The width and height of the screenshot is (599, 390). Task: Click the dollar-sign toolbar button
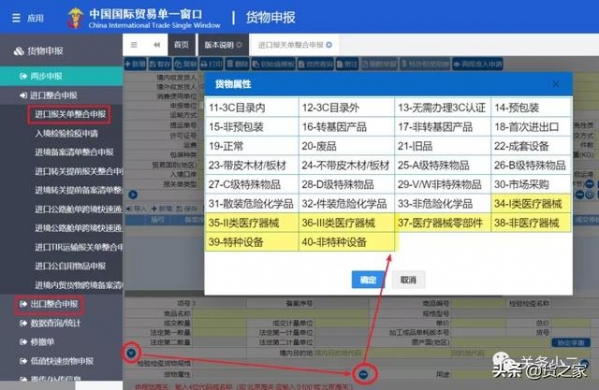point(424,64)
